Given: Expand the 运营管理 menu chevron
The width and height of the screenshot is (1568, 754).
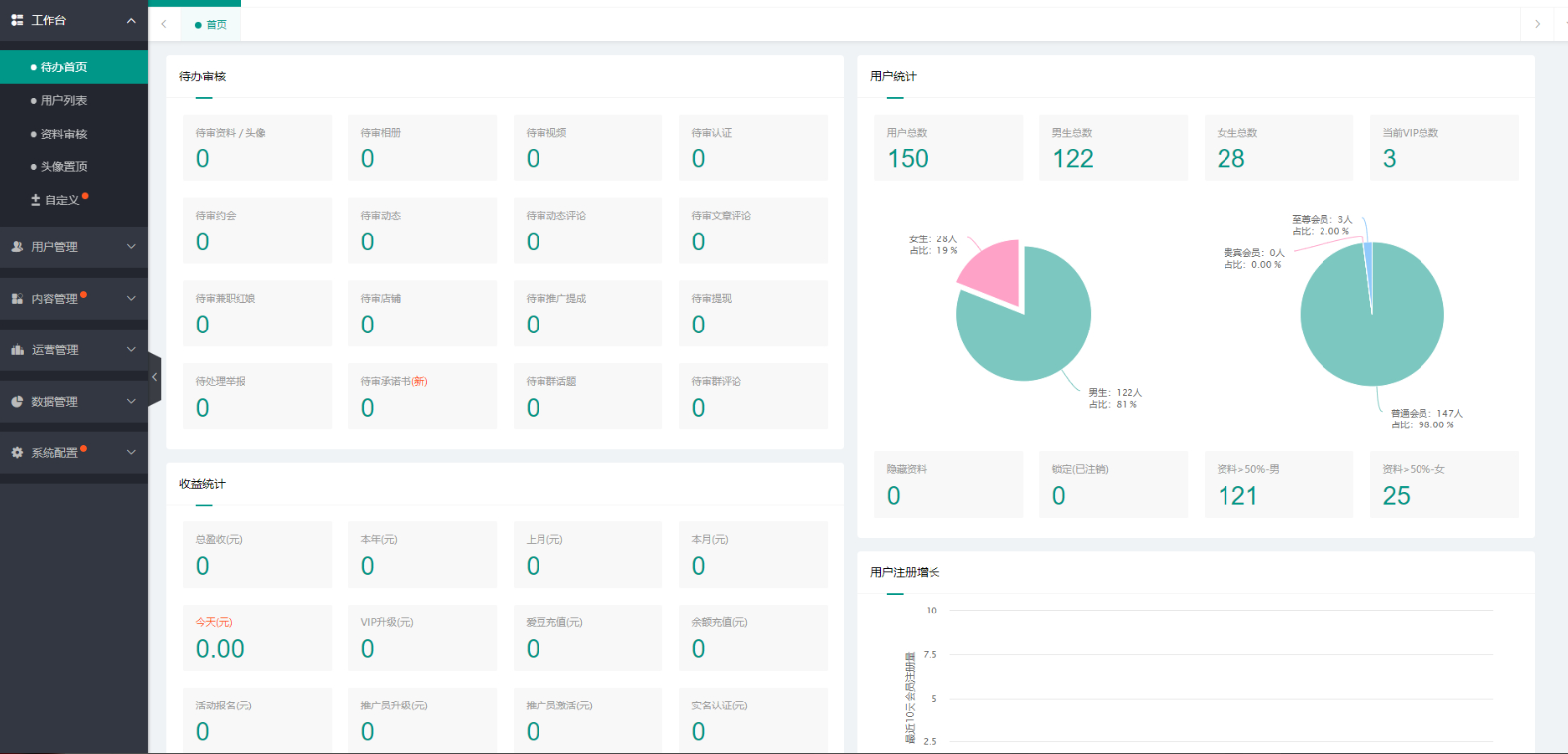Looking at the screenshot, I should pos(131,350).
